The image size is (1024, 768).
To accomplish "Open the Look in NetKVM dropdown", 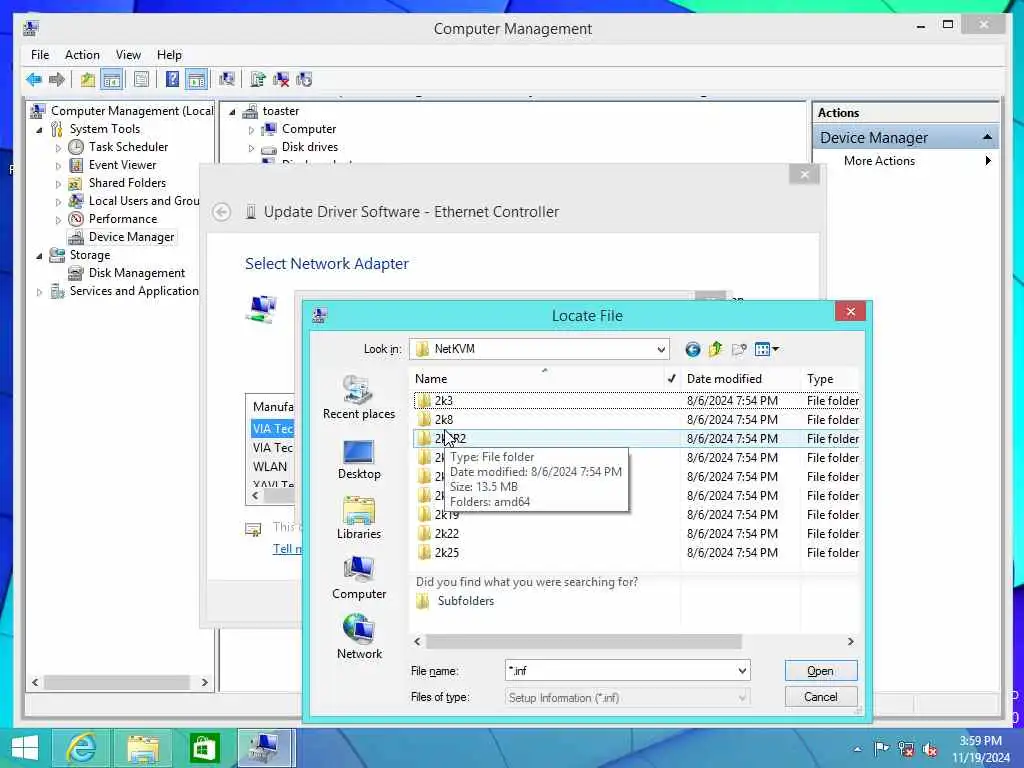I will tap(661, 349).
